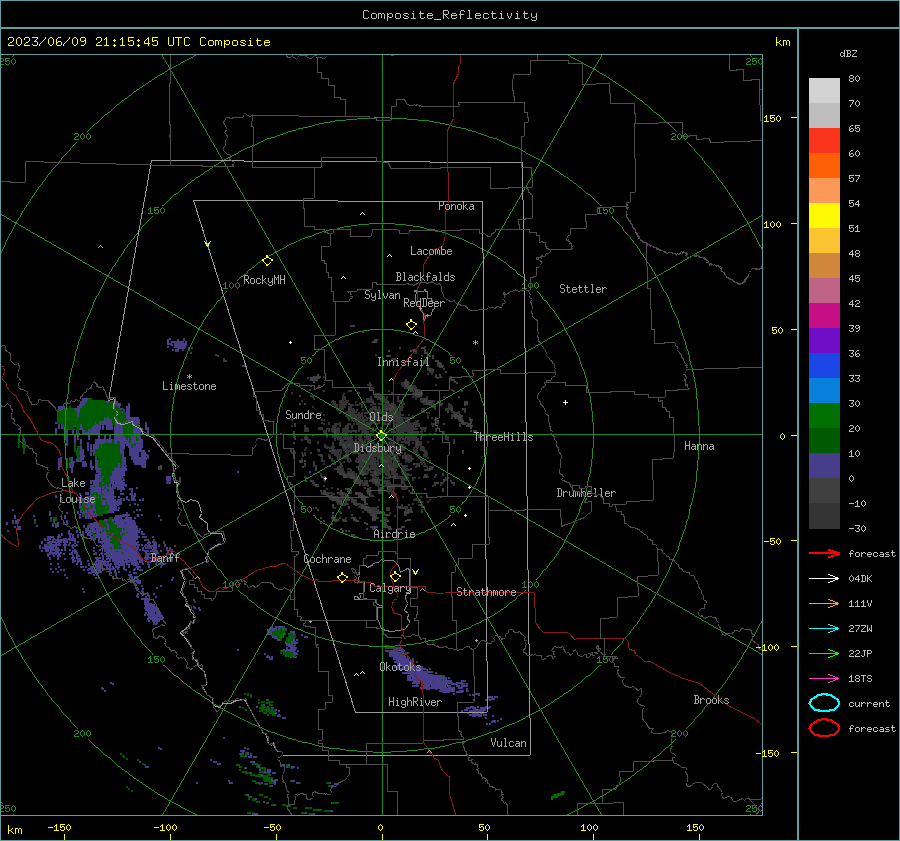Click the asterisk marker above Limestone
The height and width of the screenshot is (841, 900).
189,377
